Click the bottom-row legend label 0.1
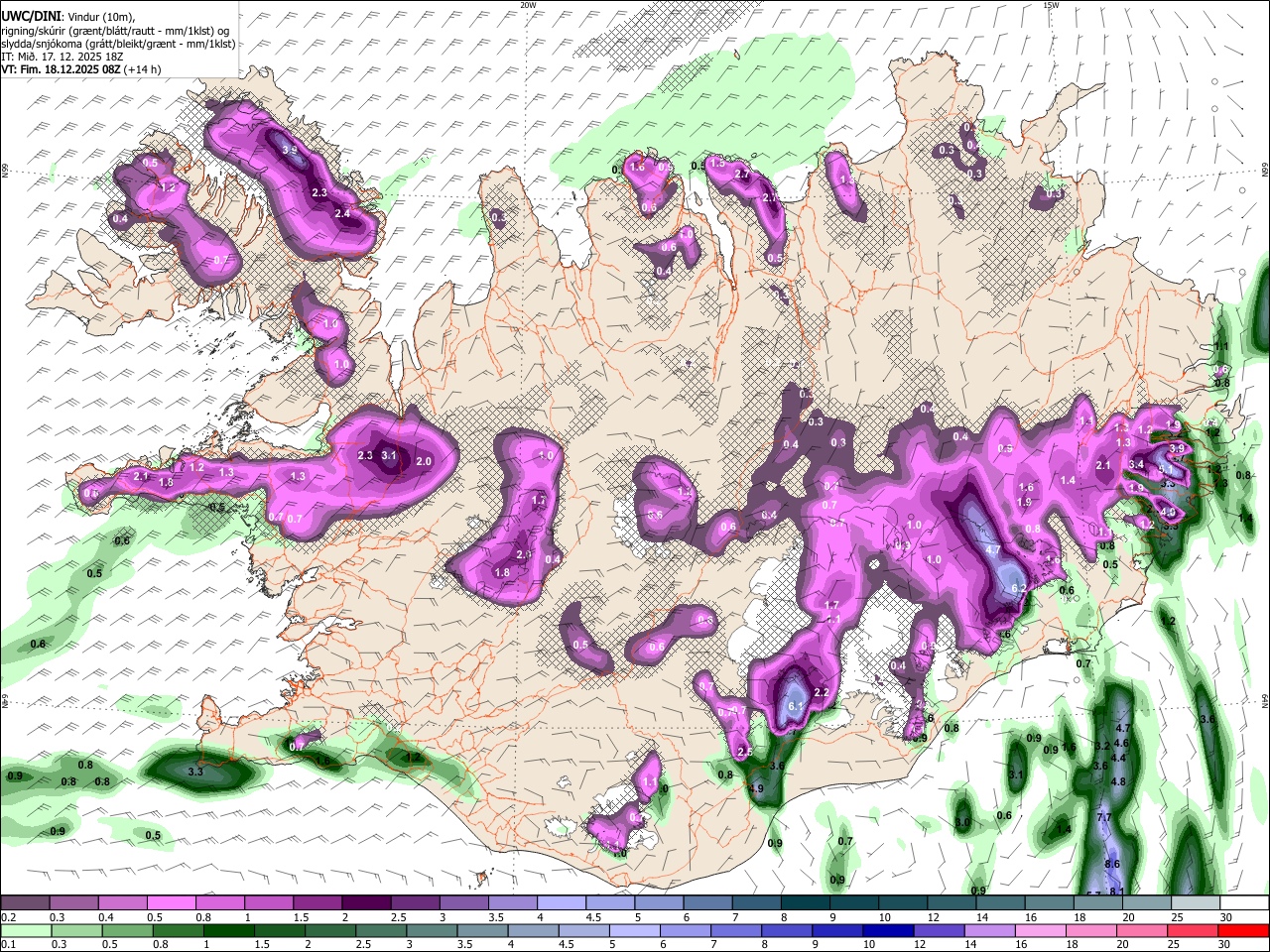1270x952 pixels. click(8, 944)
